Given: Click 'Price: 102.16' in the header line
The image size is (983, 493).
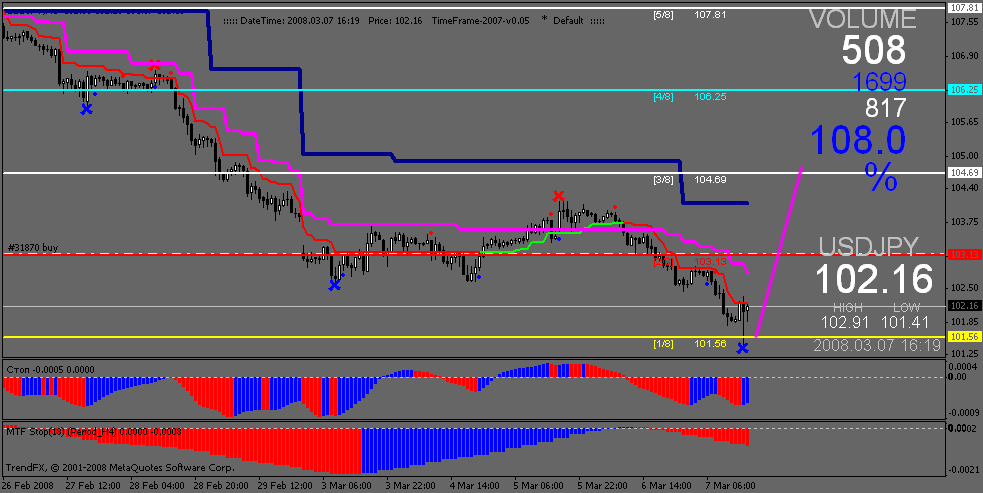Looking at the screenshot, I should 395,21.
